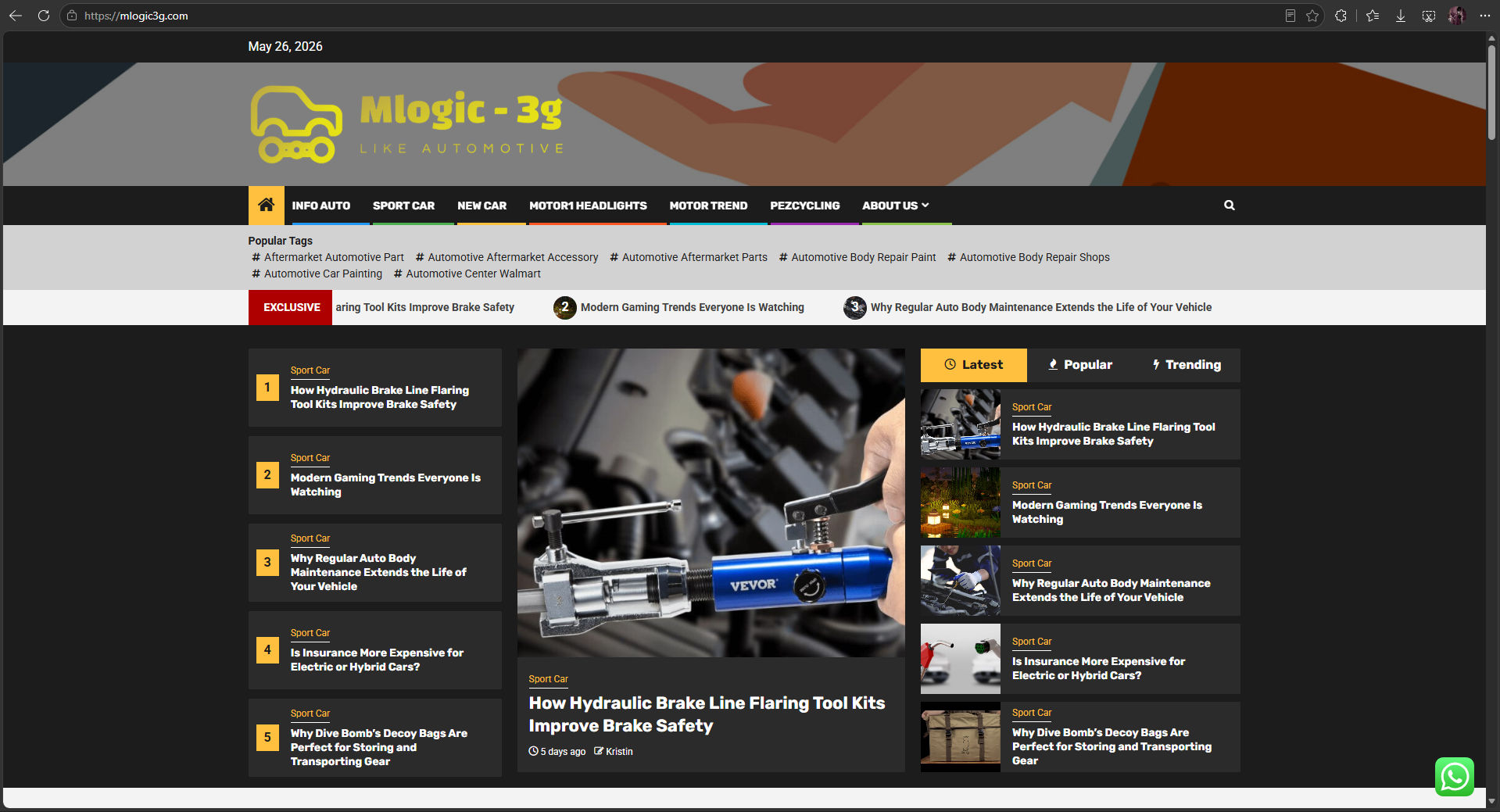Open the Pezcycling menu item
This screenshot has width=1500, height=812.
click(805, 206)
